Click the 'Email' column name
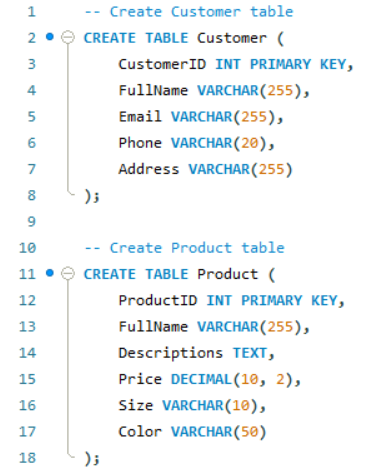The height and width of the screenshot is (470, 376). click(x=140, y=117)
